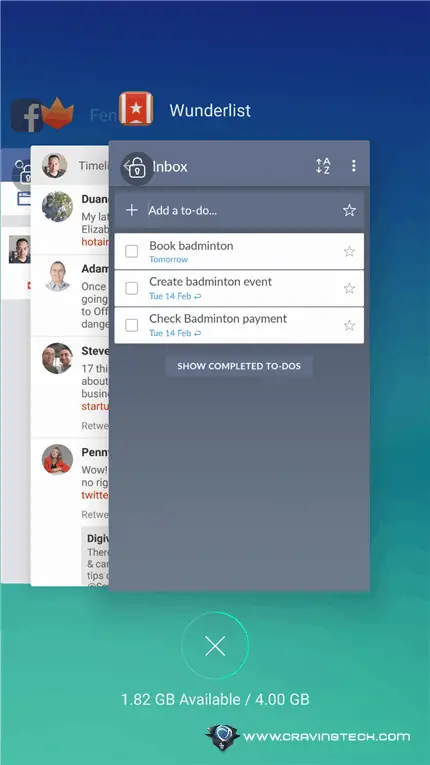
Task: Check off Create badminton event
Action: click(132, 288)
